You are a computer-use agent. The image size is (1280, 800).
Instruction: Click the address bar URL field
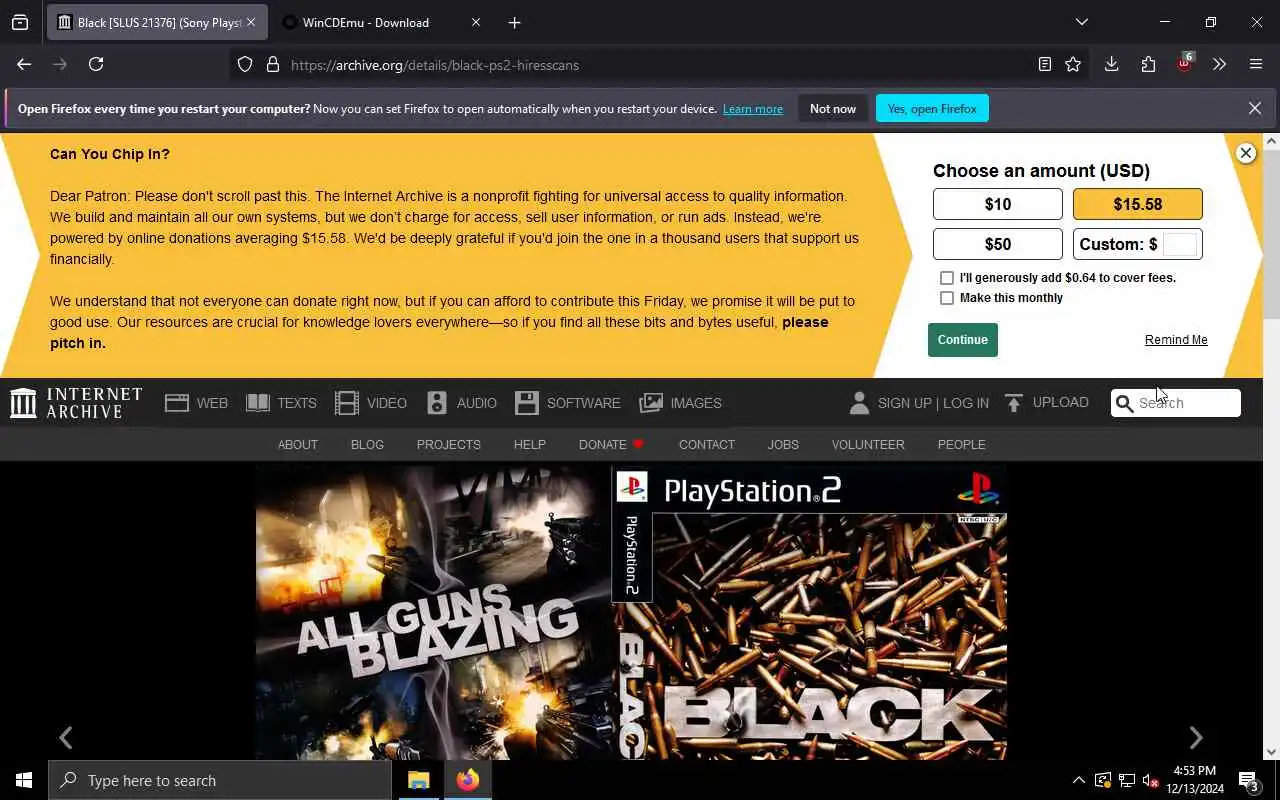(x=660, y=65)
